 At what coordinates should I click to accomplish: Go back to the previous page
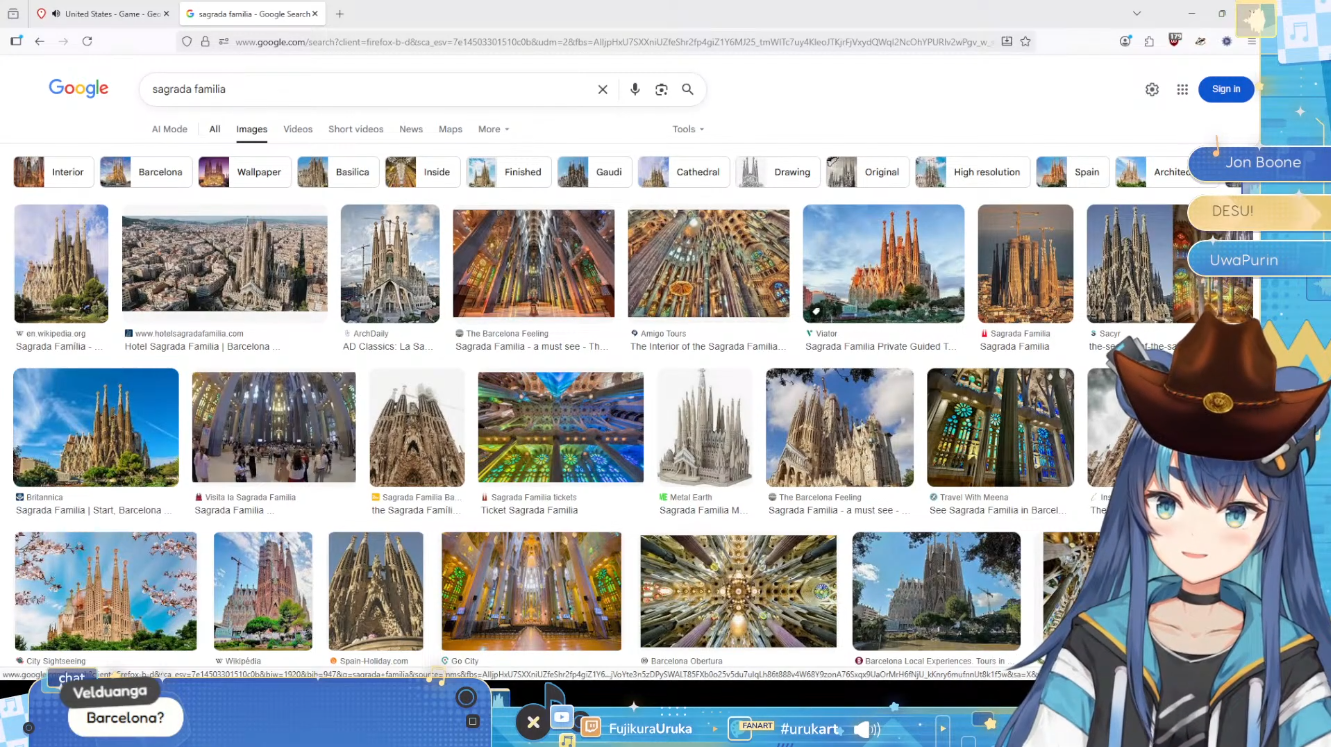[40, 41]
